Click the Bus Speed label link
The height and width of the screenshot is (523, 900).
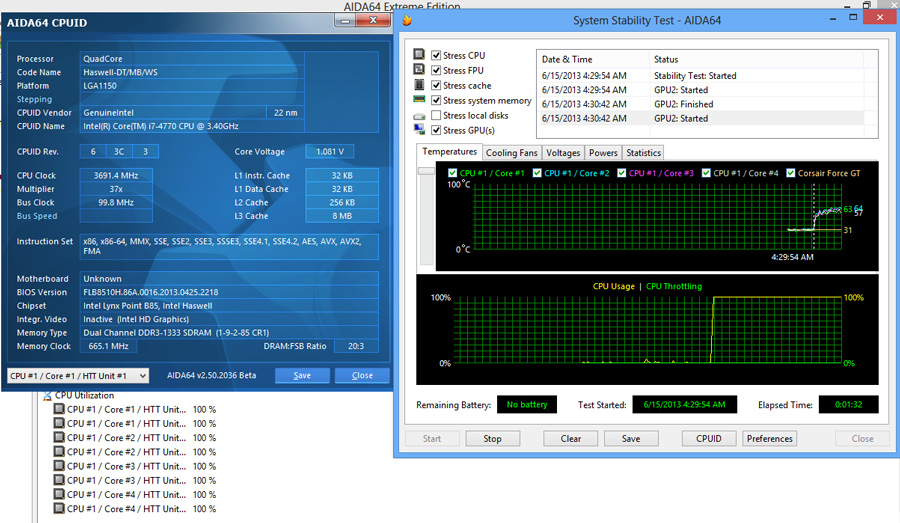[x=37, y=216]
